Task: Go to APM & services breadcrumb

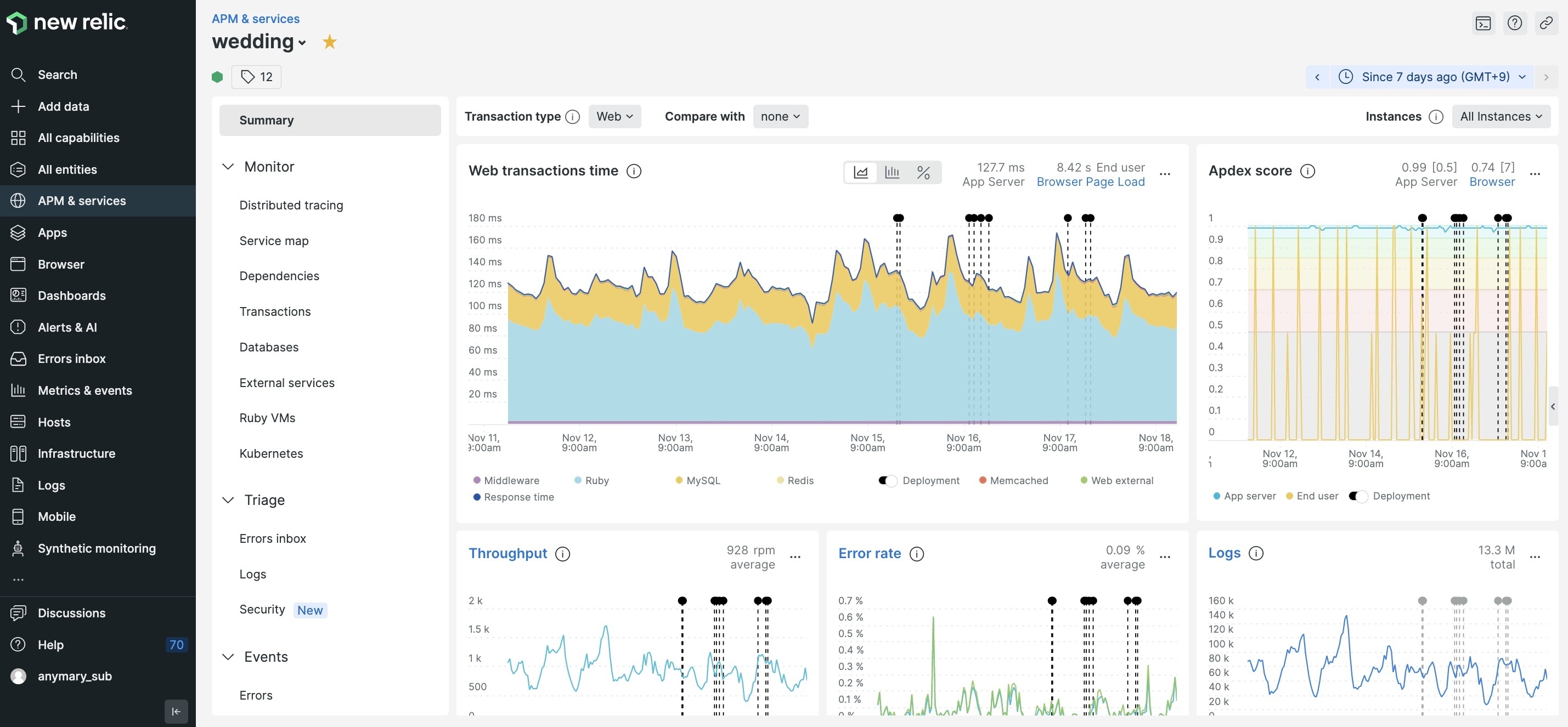Action: click(256, 18)
